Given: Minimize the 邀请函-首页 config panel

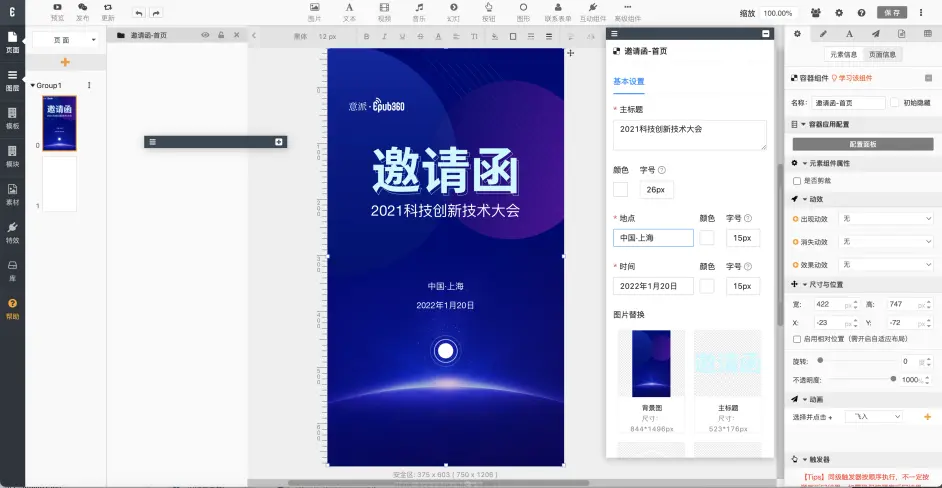Looking at the screenshot, I should 765,34.
